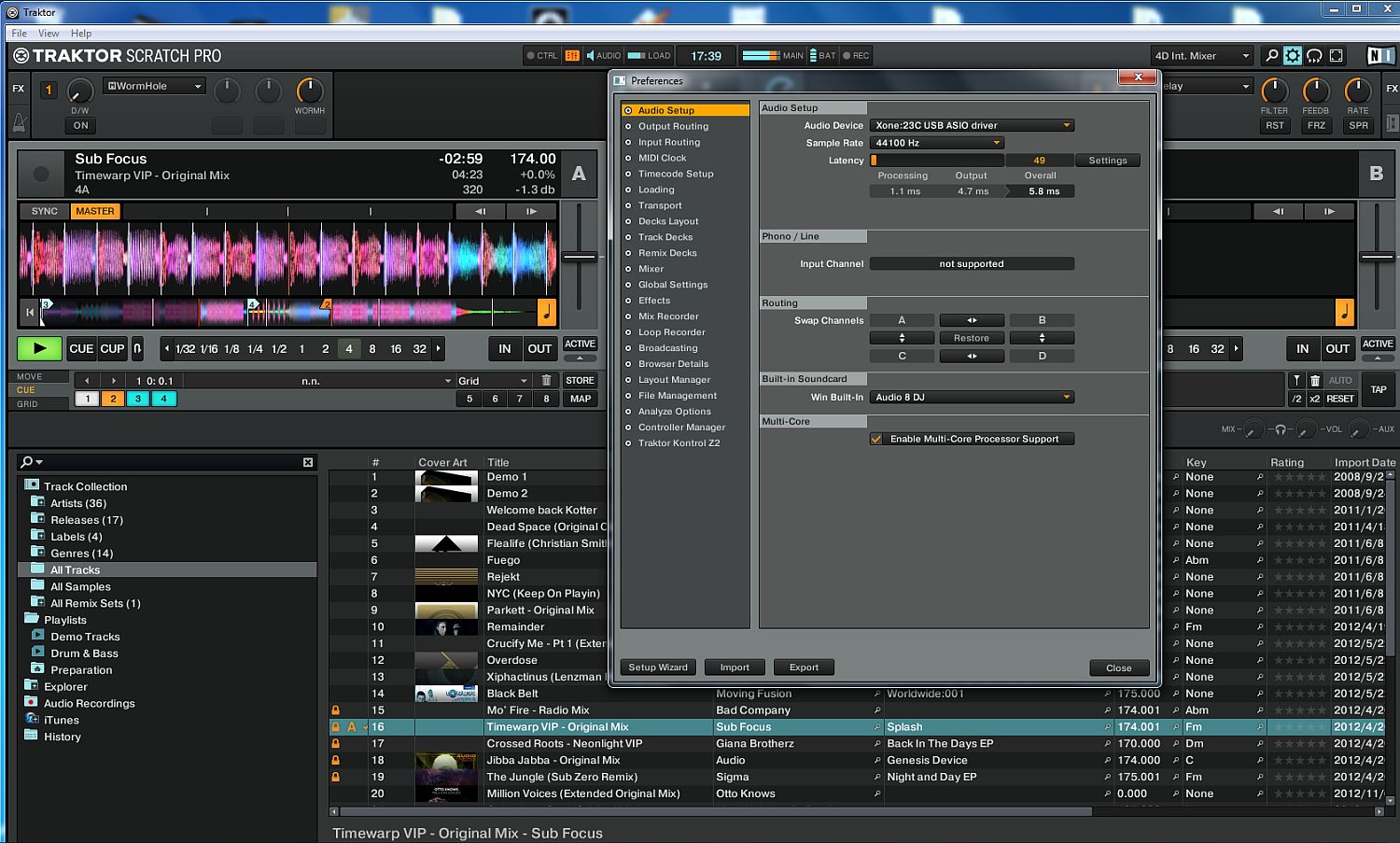Toggle fullscreen icon in the top header

pos(1337,56)
